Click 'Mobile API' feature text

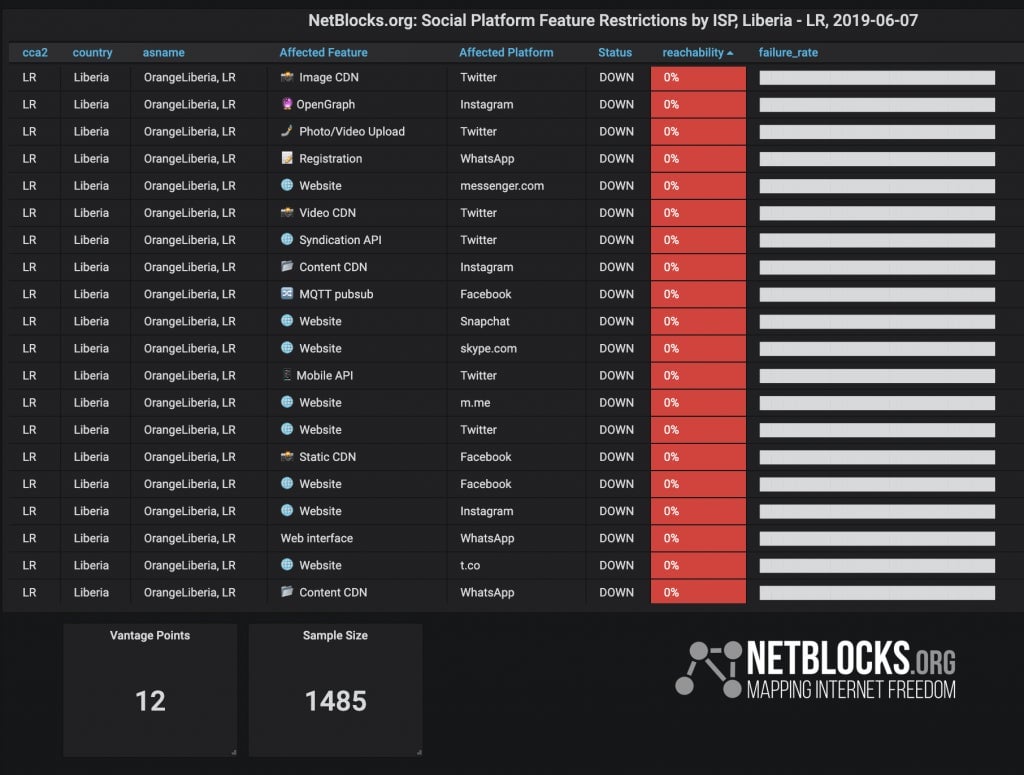(x=325, y=375)
